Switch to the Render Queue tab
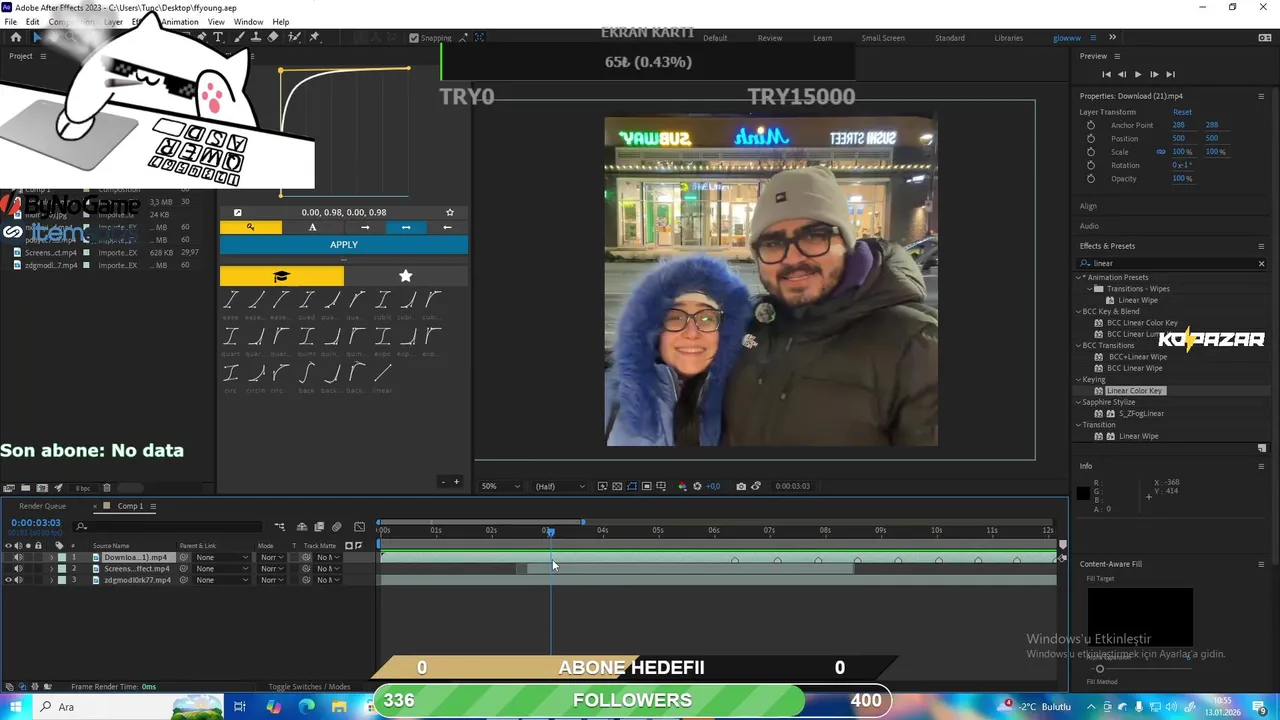Image resolution: width=1280 pixels, height=720 pixels. [x=42, y=506]
